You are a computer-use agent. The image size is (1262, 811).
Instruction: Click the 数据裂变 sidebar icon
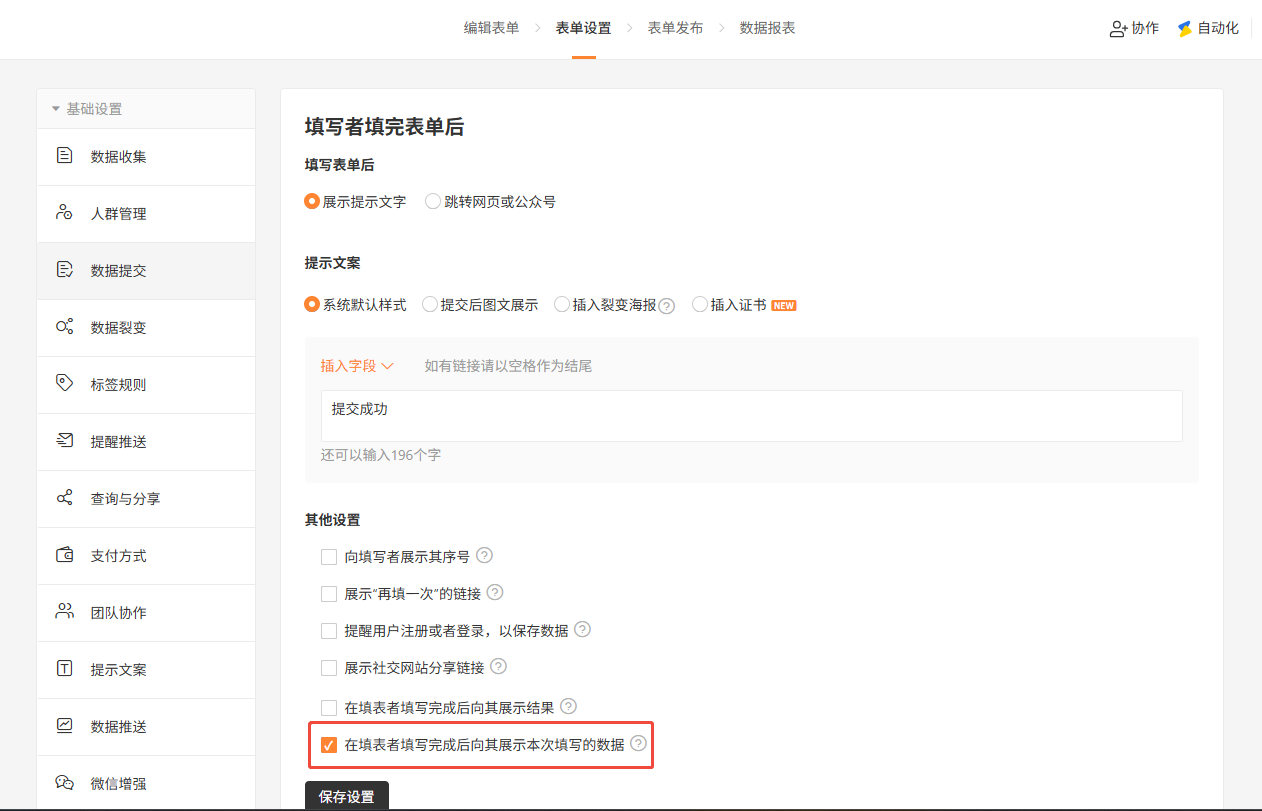pyautogui.click(x=65, y=327)
